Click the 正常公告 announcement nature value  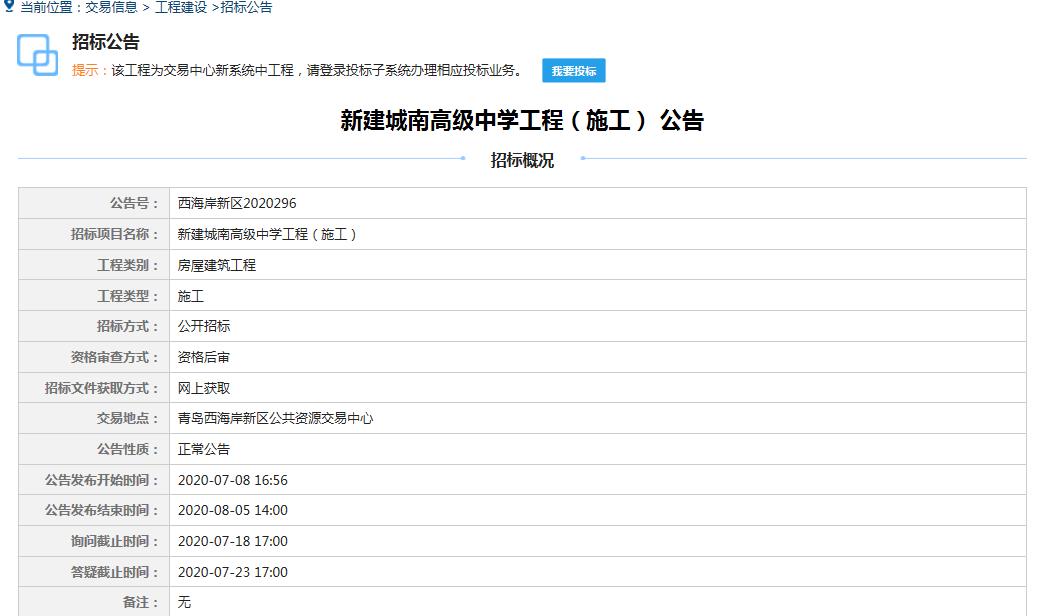204,449
